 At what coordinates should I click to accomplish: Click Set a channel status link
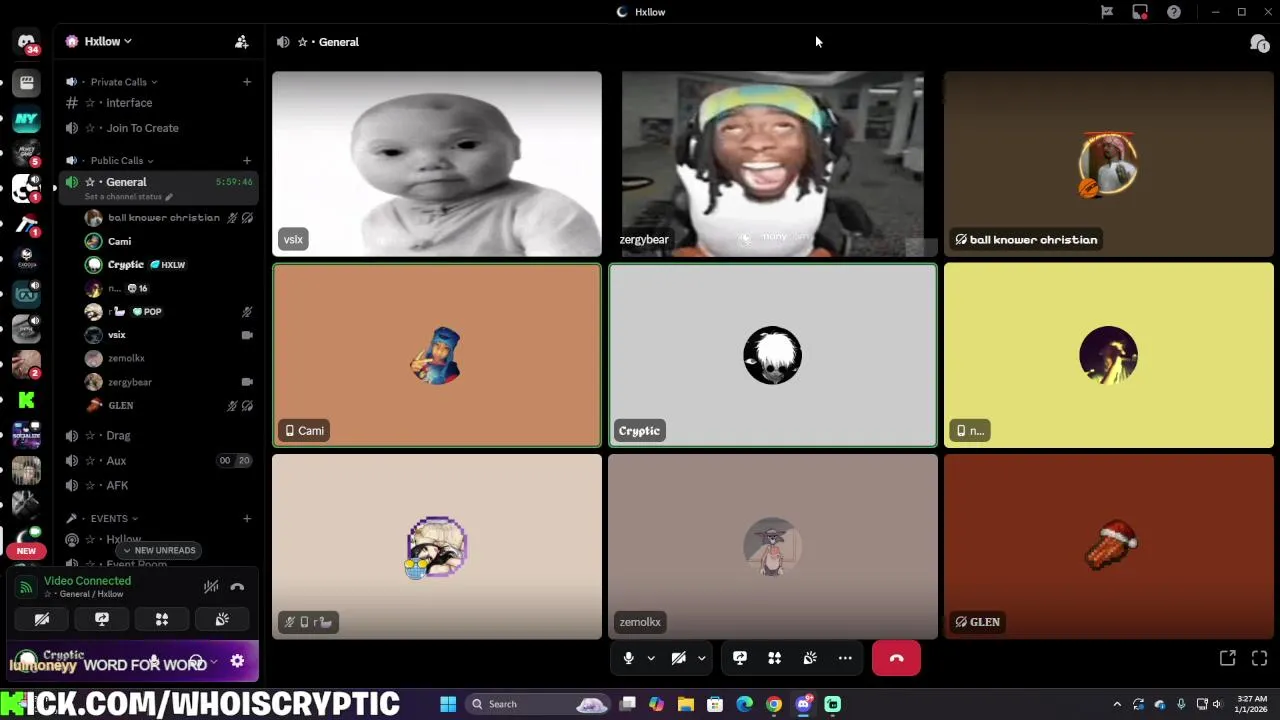click(x=128, y=197)
